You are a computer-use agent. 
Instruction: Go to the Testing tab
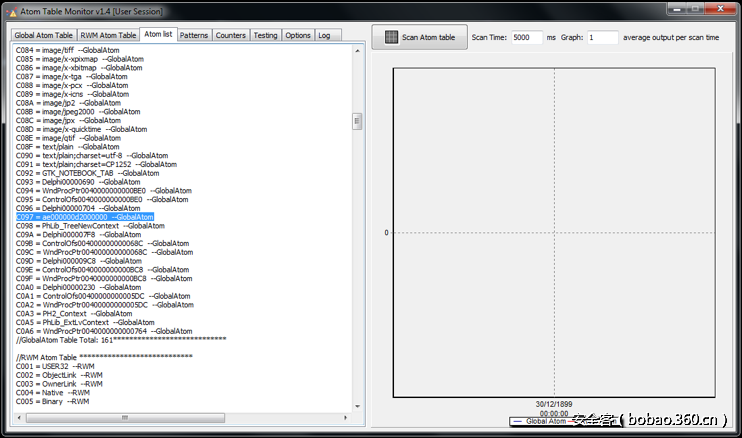(x=265, y=35)
